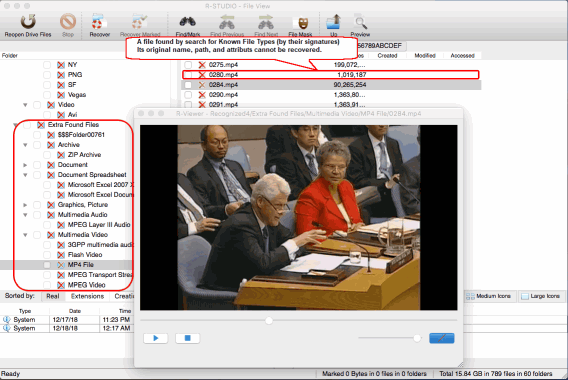Click the Preview magnifier icon
Screen dimensions: 568x380
[360, 22]
